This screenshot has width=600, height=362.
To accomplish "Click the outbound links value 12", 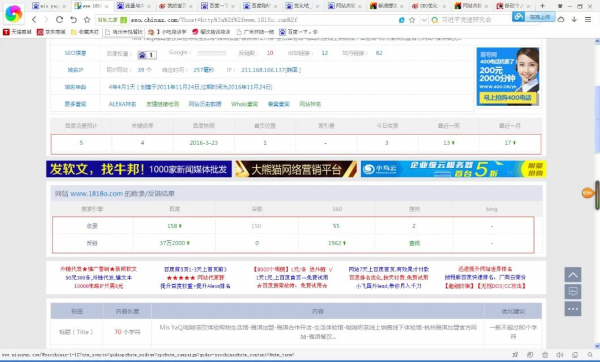I will 324,53.
